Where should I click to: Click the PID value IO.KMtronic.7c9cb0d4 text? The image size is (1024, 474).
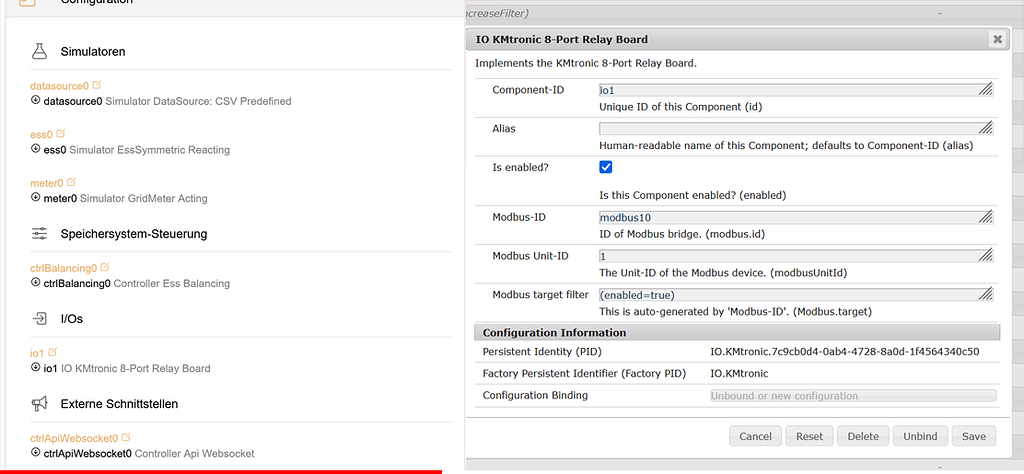tap(844, 352)
